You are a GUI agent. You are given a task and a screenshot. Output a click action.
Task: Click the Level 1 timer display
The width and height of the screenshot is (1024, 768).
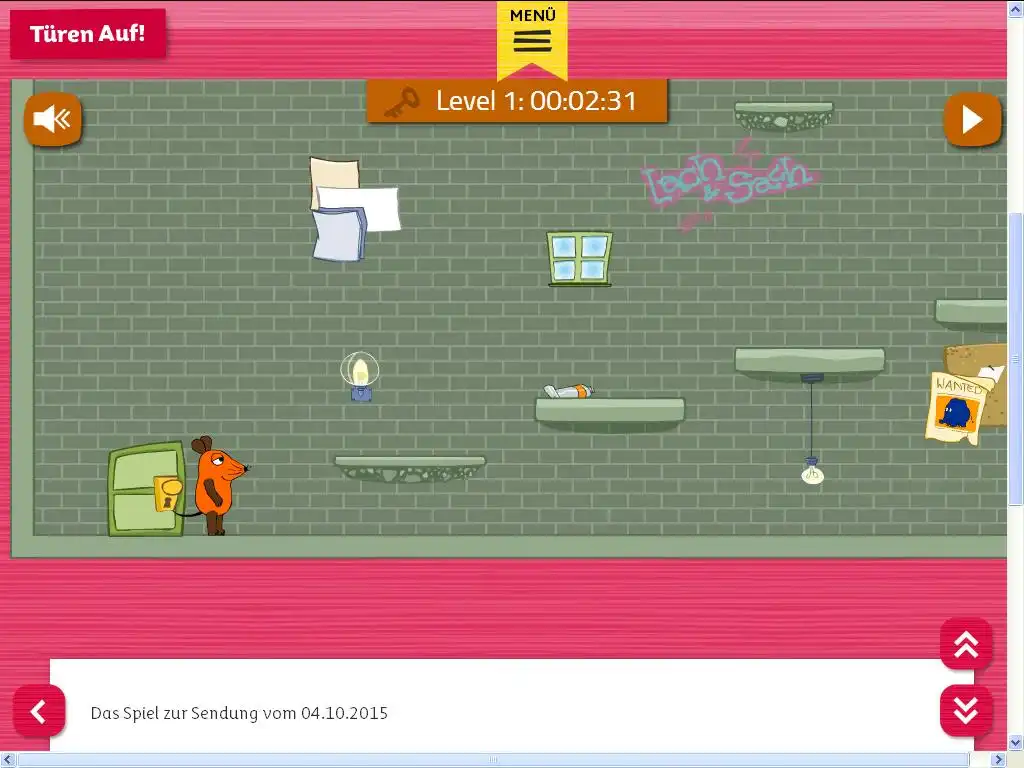pos(517,101)
